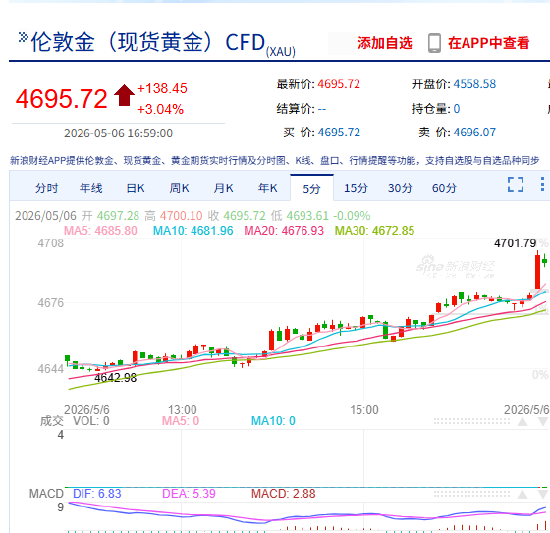This screenshot has height=533, width=550.
Task: Open the 年K chart tab
Action: (268, 188)
